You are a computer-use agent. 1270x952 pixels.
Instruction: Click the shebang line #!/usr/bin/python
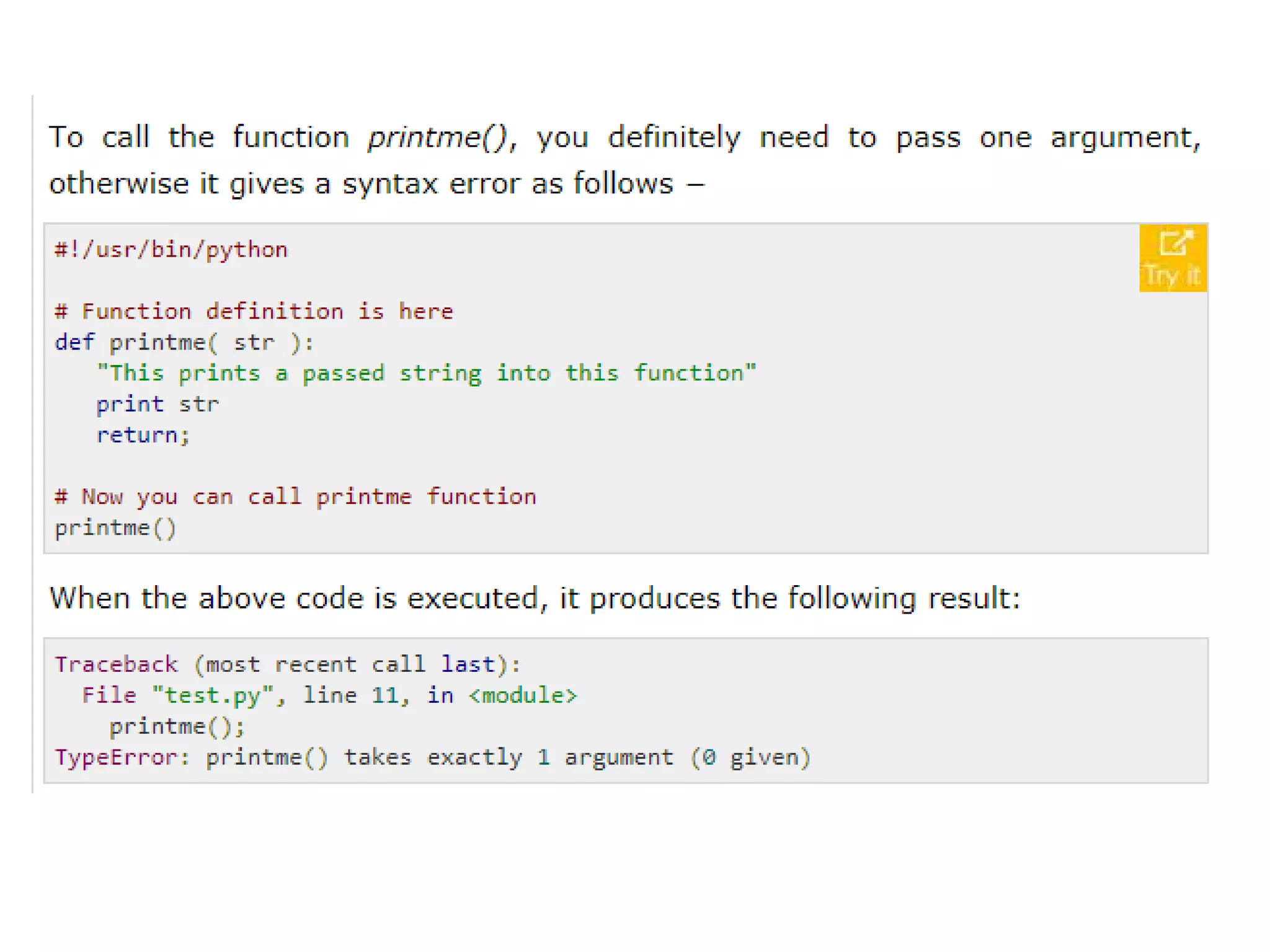point(171,250)
